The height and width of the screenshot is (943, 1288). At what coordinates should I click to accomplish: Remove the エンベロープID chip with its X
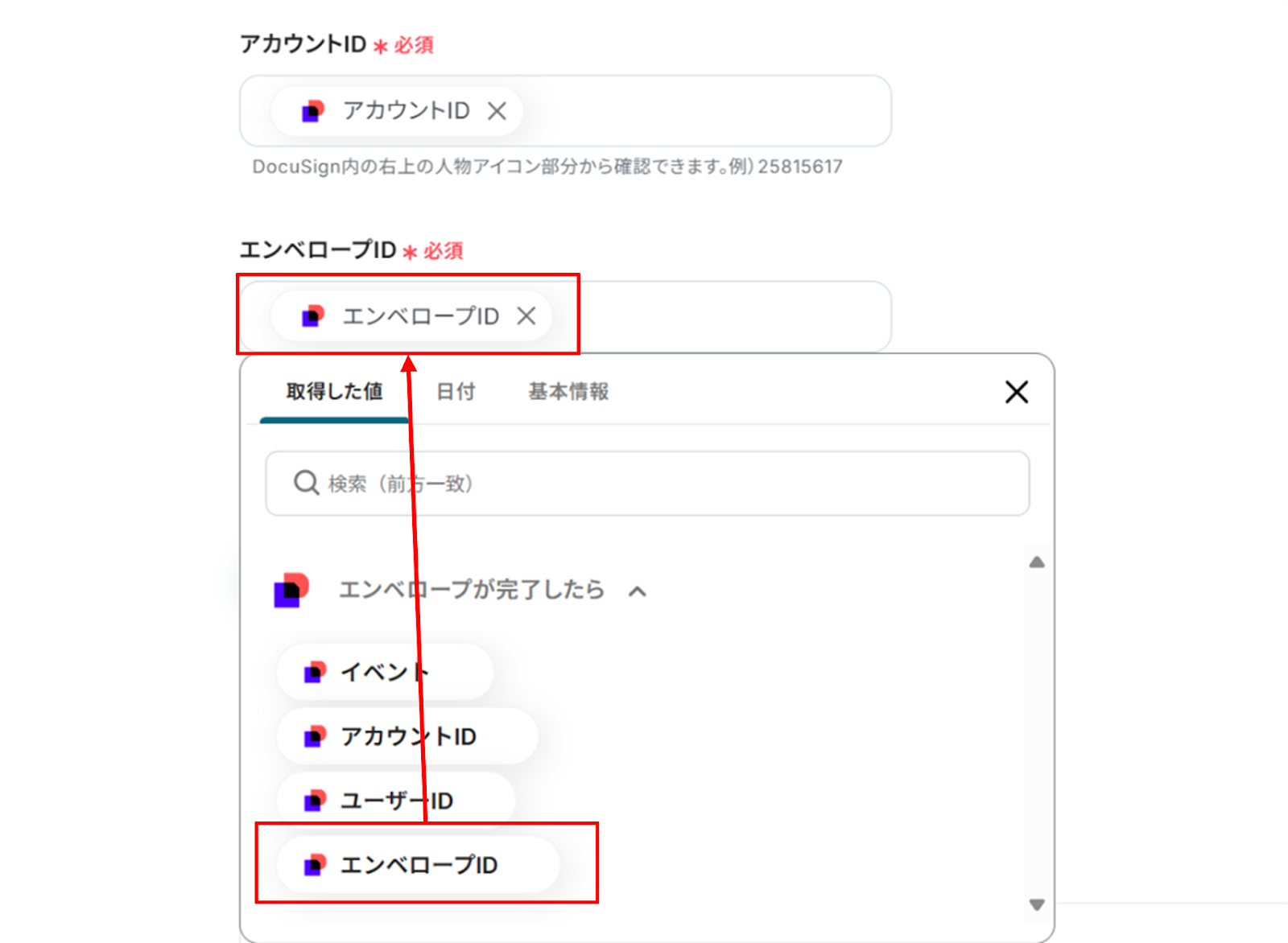click(x=526, y=316)
